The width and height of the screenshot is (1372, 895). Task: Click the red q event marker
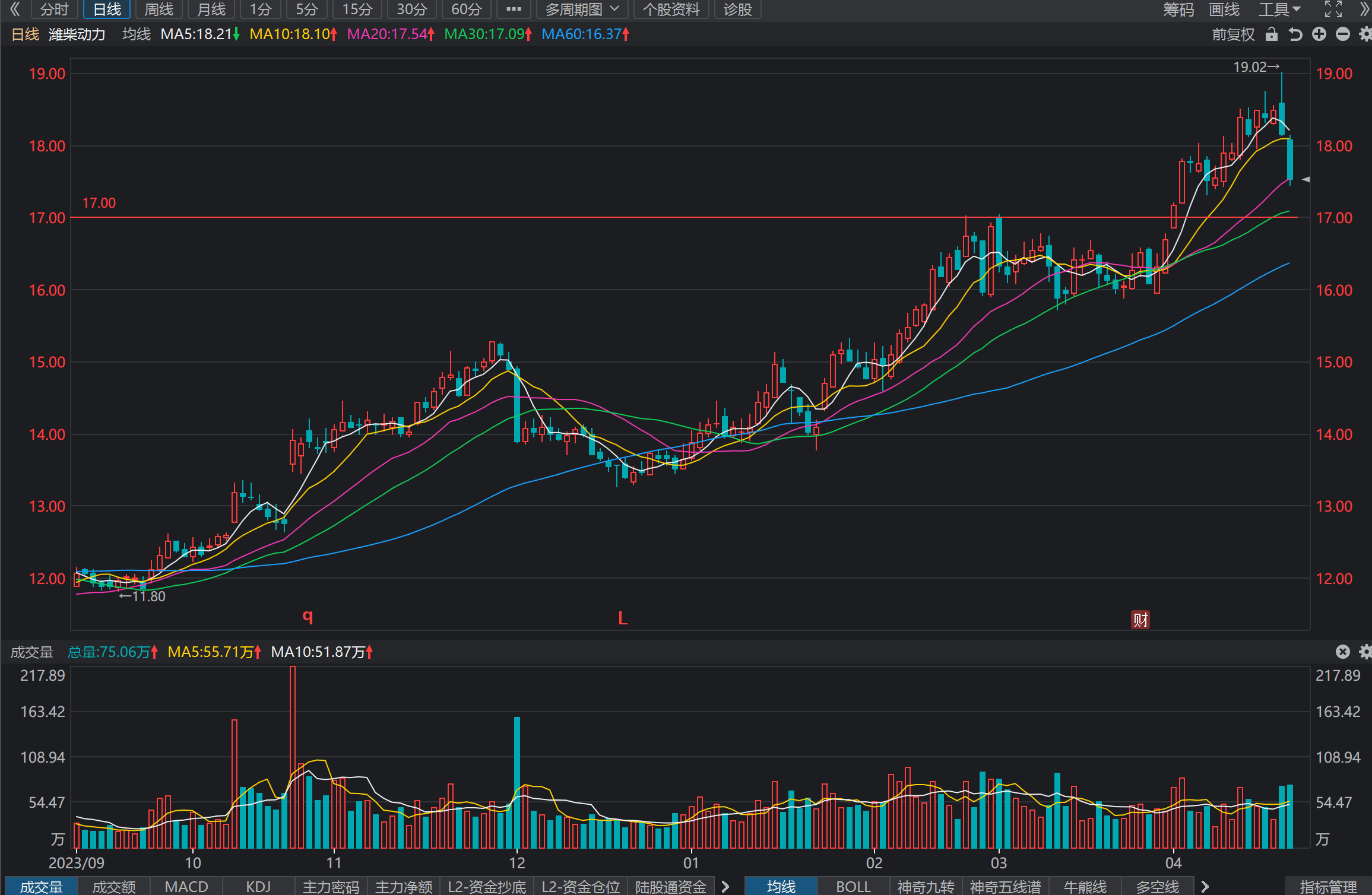point(308,616)
